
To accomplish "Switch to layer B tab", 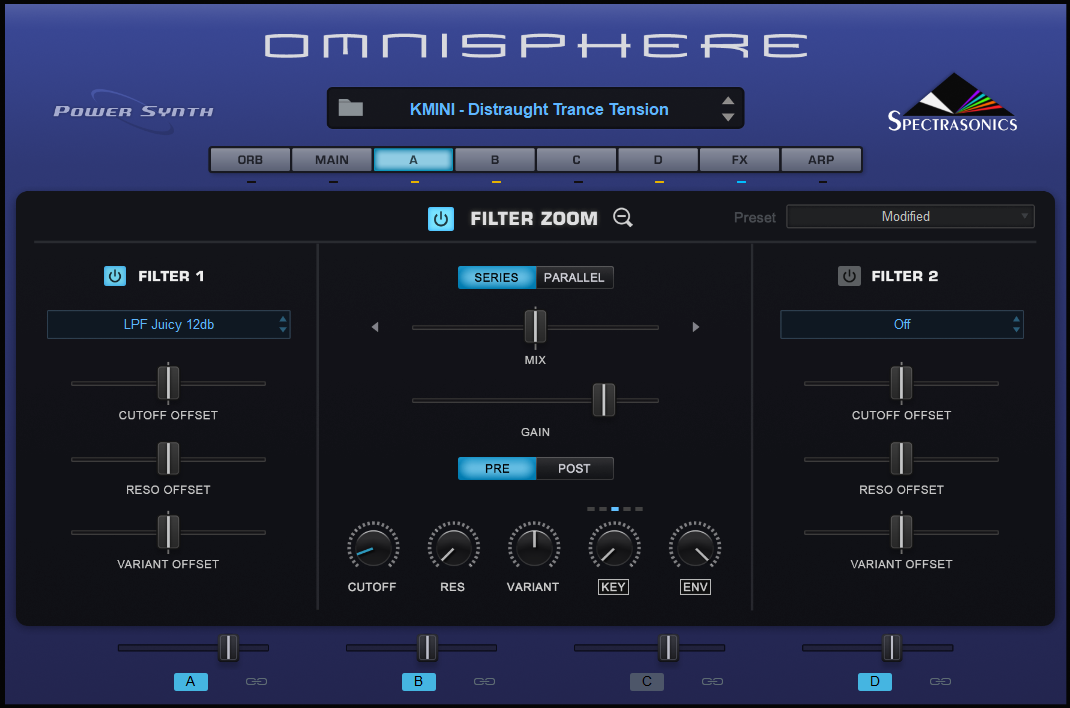I will coord(495,160).
